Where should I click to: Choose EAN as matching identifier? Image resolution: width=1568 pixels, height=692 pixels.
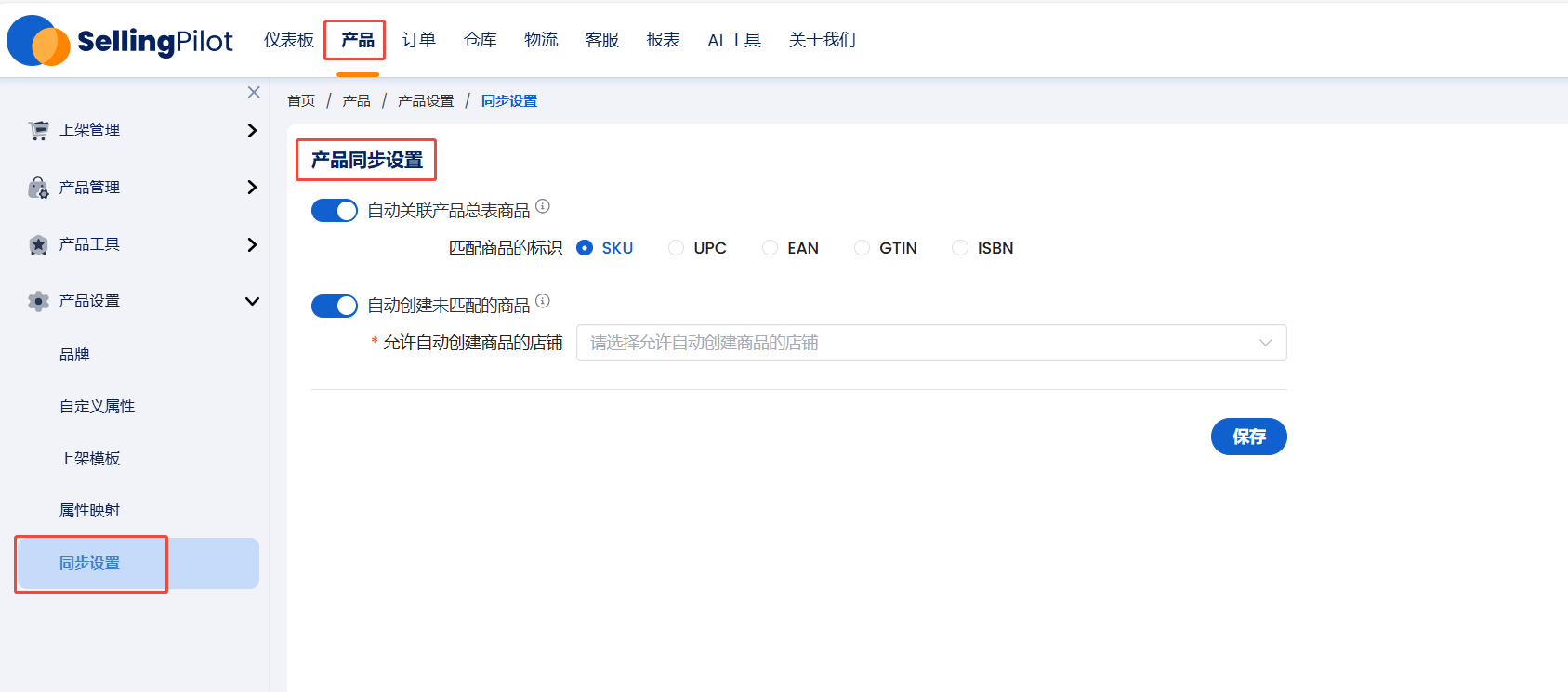[770, 248]
